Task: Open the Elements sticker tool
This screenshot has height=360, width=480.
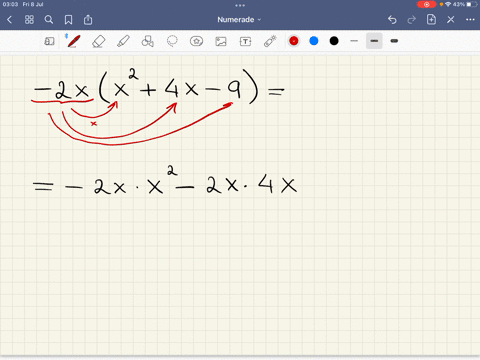Action: (196, 41)
